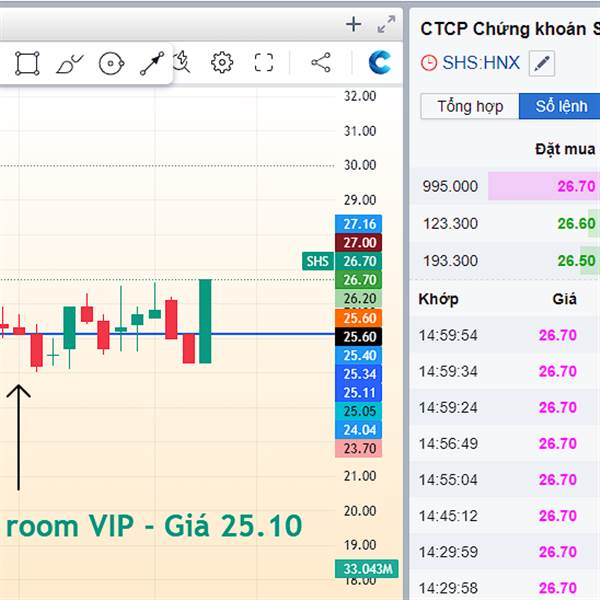
Task: Click the 27.00 dark red price label
Action: click(x=359, y=243)
